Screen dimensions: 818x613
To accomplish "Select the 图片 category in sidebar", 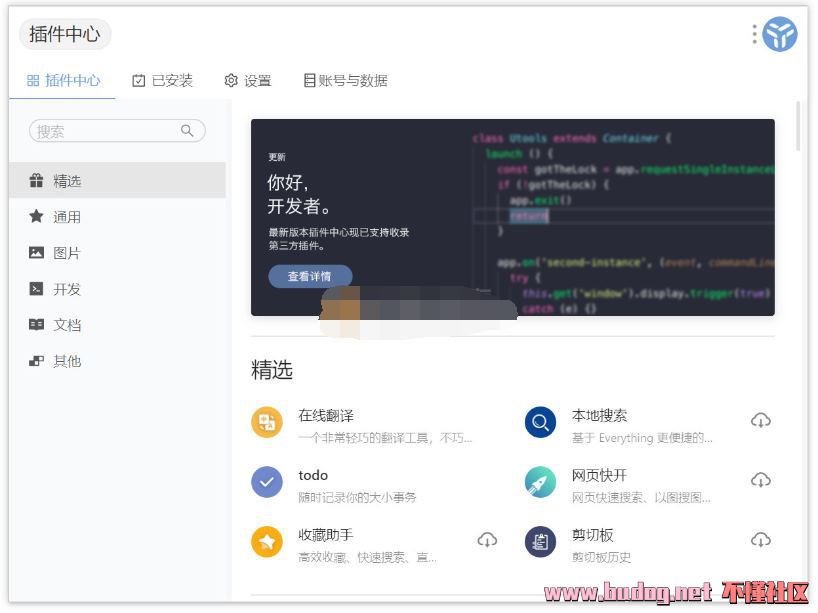I will point(117,253).
